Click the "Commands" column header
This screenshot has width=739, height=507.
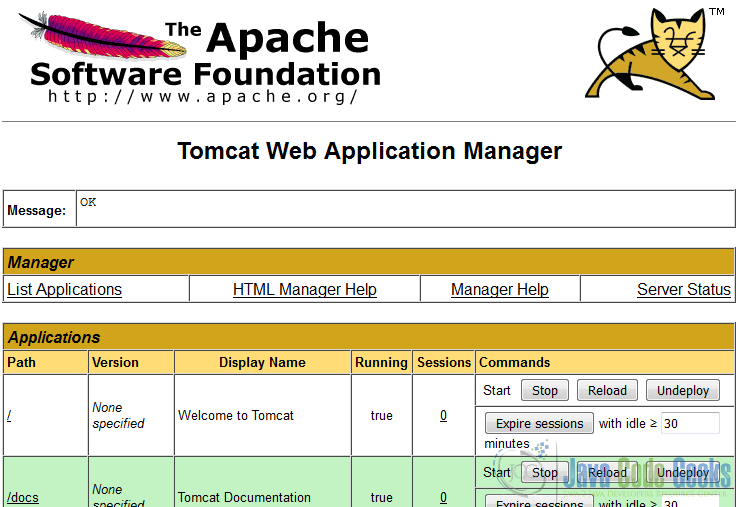coord(514,362)
